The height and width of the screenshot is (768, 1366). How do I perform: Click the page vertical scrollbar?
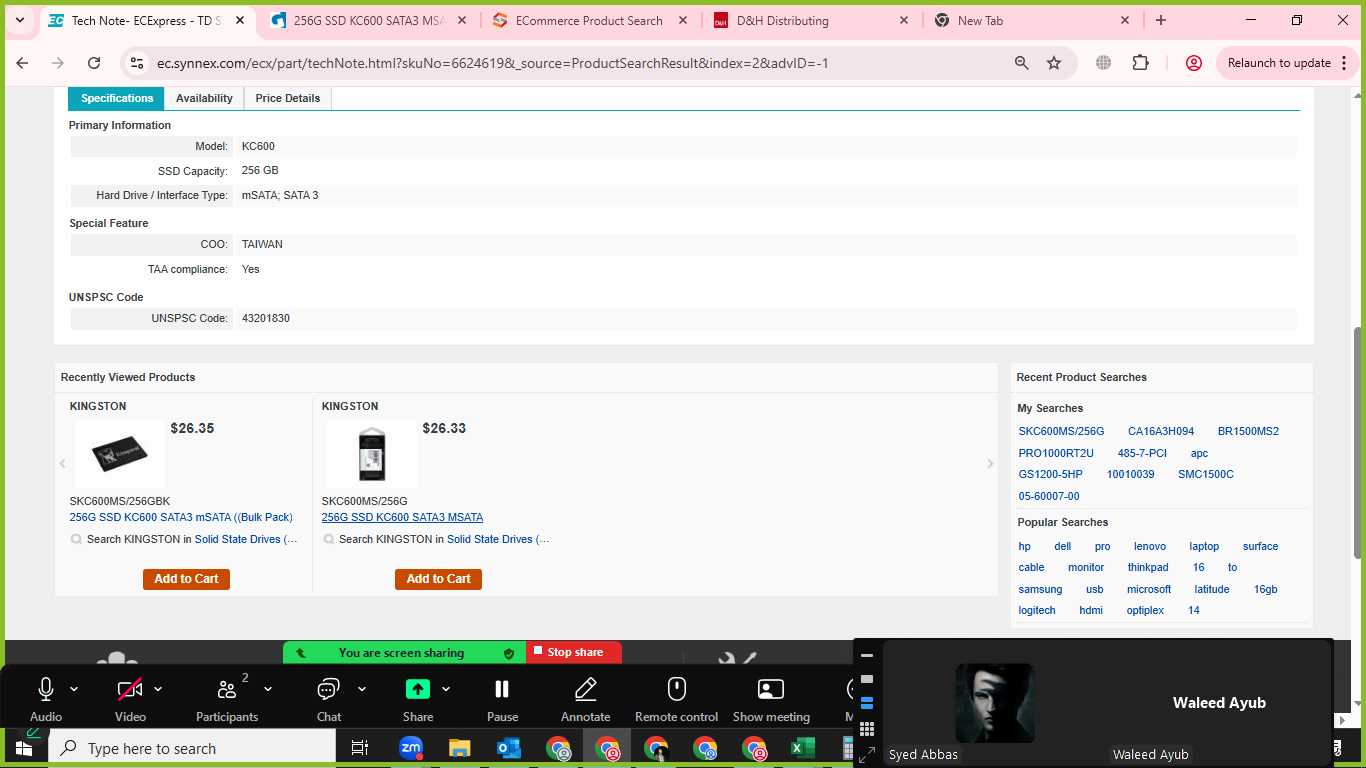[x=1358, y=443]
